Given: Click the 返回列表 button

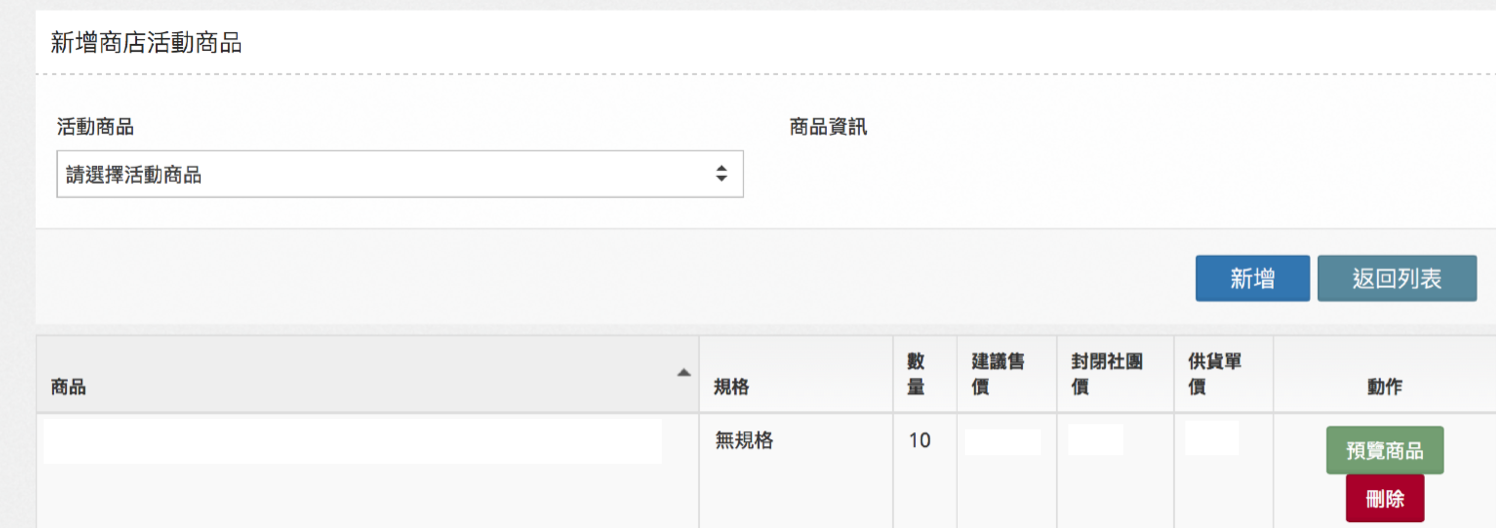Looking at the screenshot, I should coord(1397,278).
